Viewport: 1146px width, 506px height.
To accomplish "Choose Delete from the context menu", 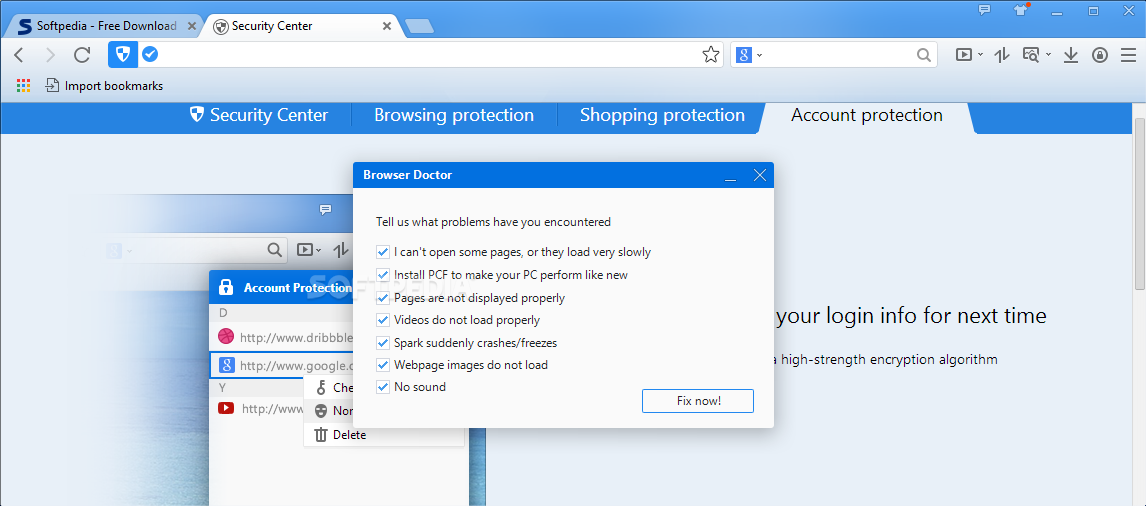I will [x=349, y=435].
